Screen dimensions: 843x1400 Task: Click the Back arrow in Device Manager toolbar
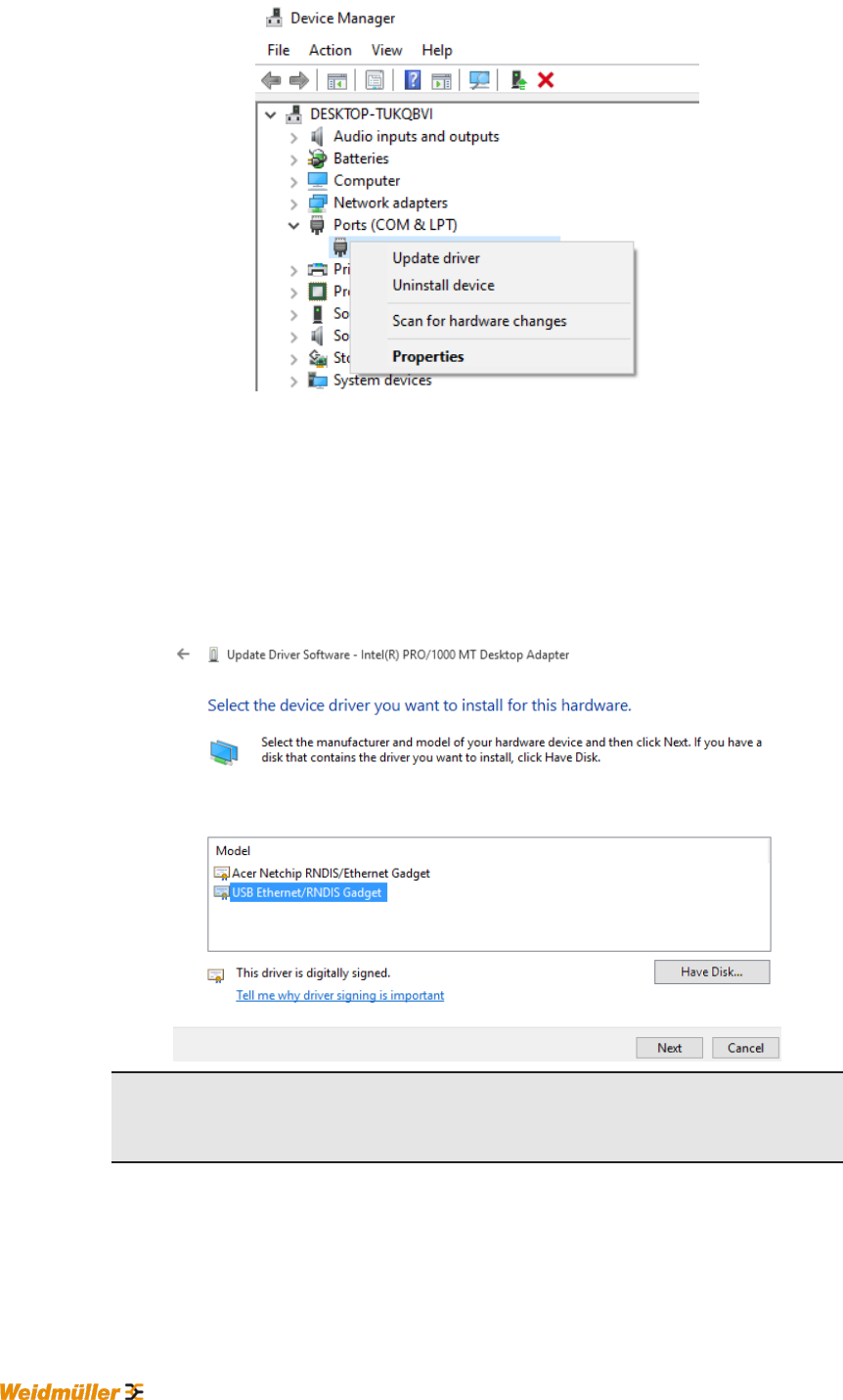tap(271, 80)
